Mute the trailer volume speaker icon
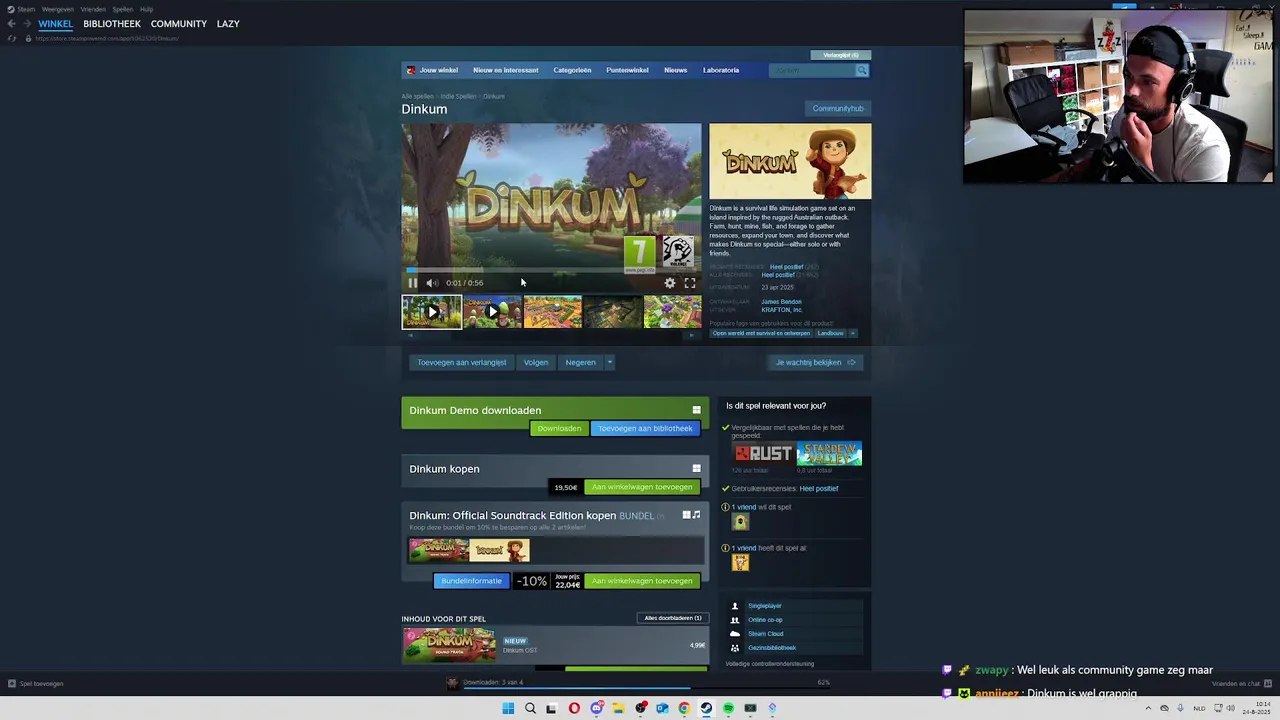Viewport: 1280px width, 720px height. [x=432, y=283]
